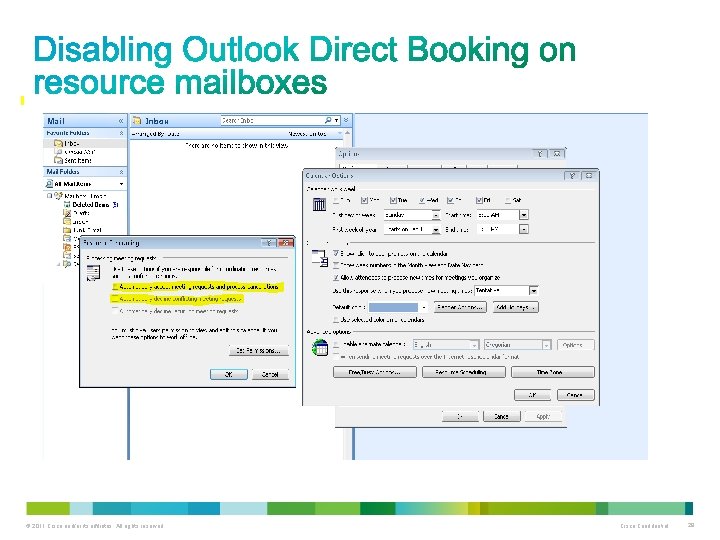This screenshot has width=720, height=540.
Task: Enable automatically accept meeting requests checkbox
Action: tap(115, 287)
